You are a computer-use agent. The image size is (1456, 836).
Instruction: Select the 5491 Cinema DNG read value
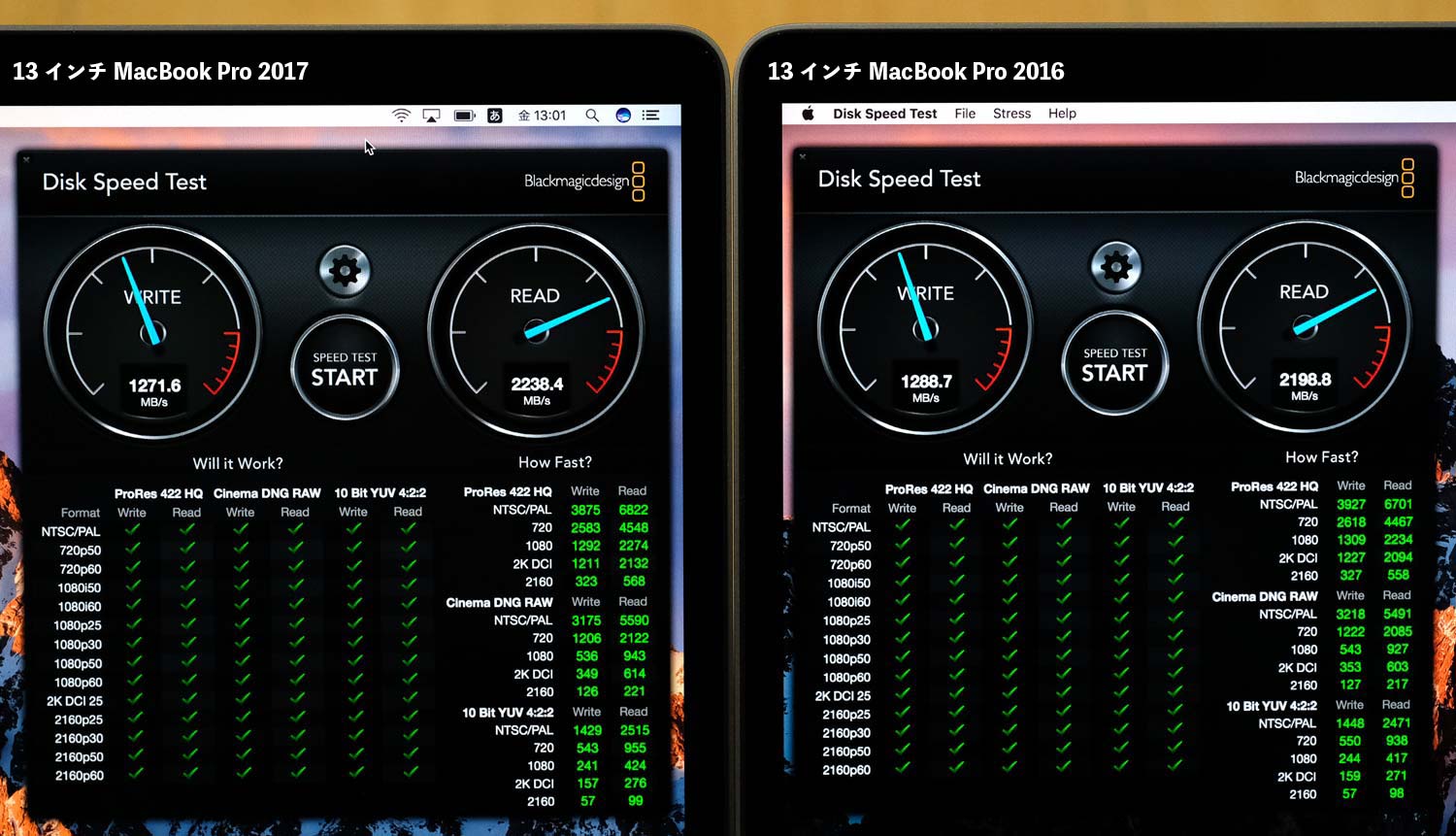coord(1397,614)
